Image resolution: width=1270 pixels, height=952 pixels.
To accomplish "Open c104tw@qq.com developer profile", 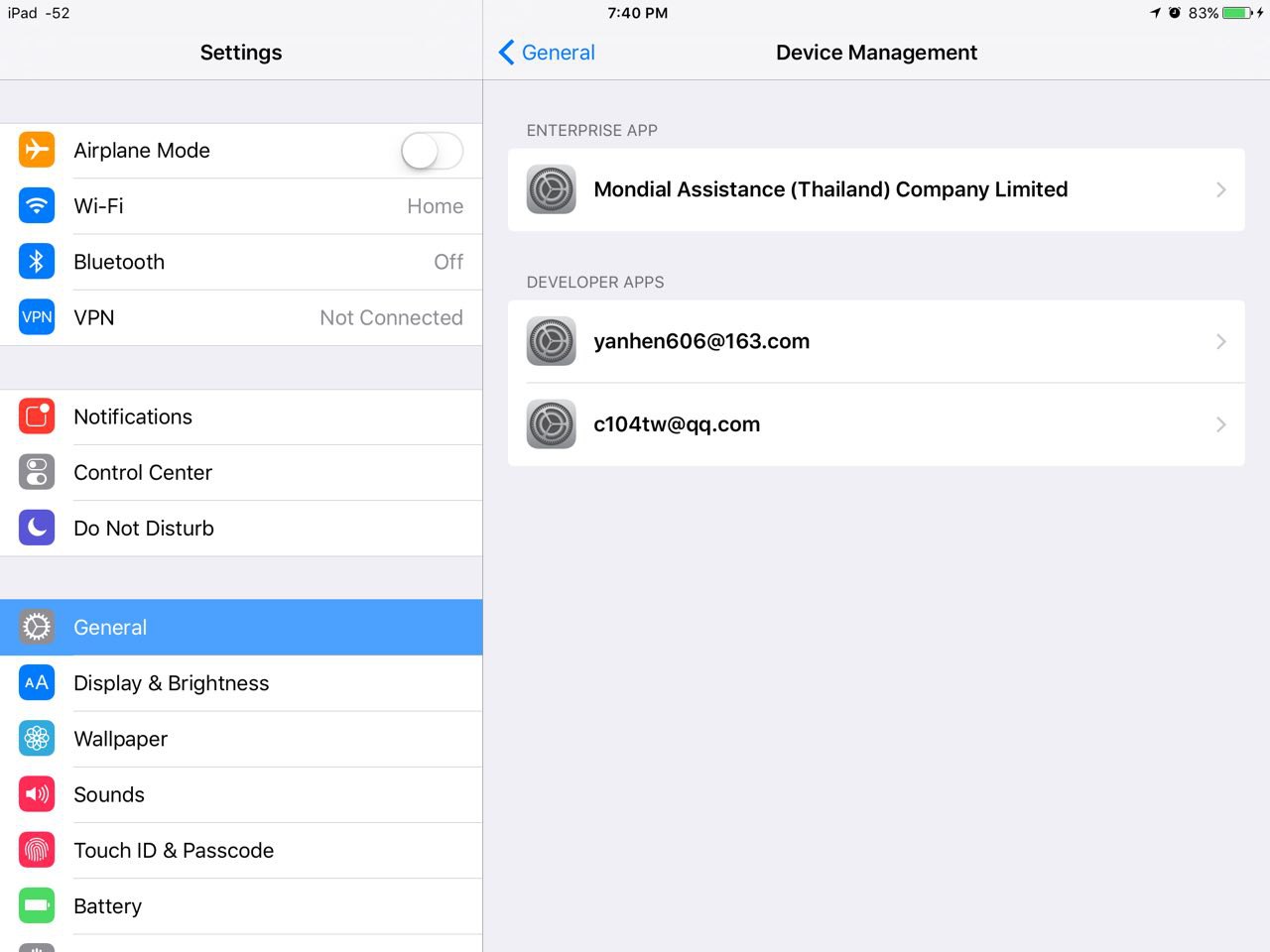I will coord(876,424).
